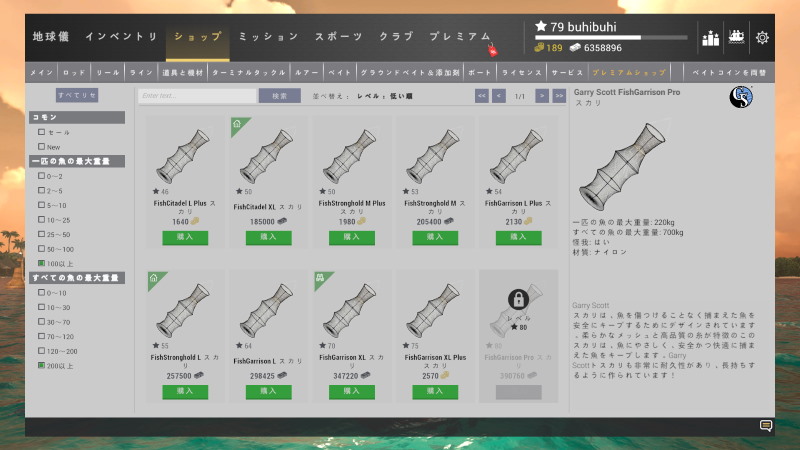Collapse the コモン filter section
Image resolution: width=800 pixels, height=450 pixels.
point(77,117)
